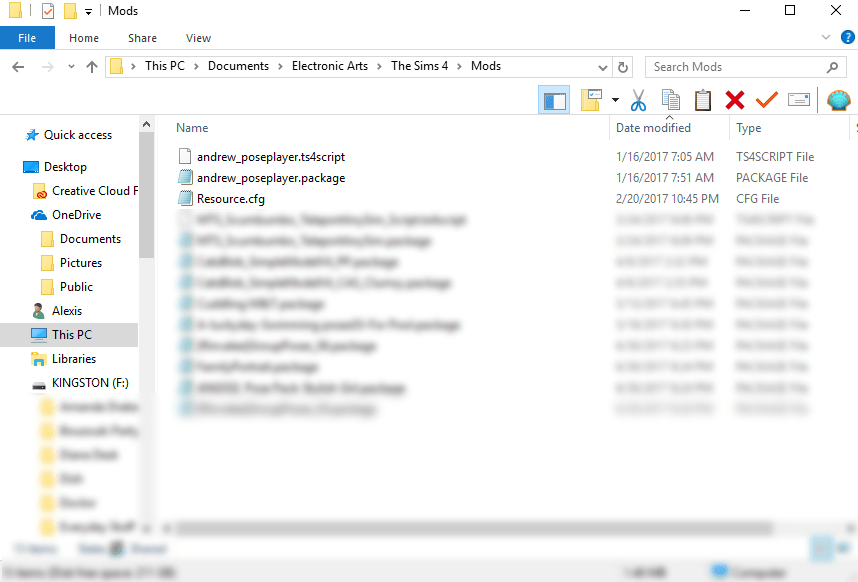Click the preview pane toggle toolbar icon
The width and height of the screenshot is (858, 582).
point(554,100)
